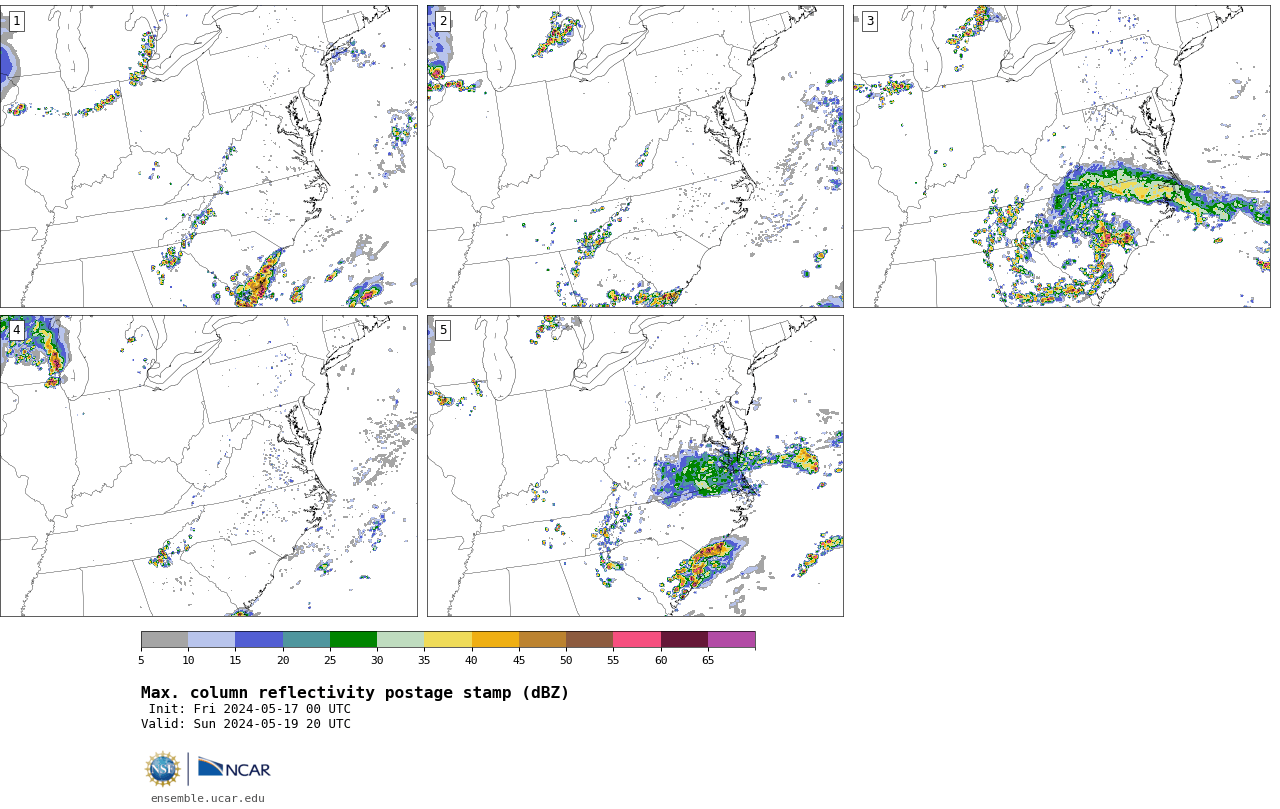Image resolution: width=1280 pixels, height=809 pixels.
Task: Click the blue 15-20 dBZ swatch
Action: [259, 640]
